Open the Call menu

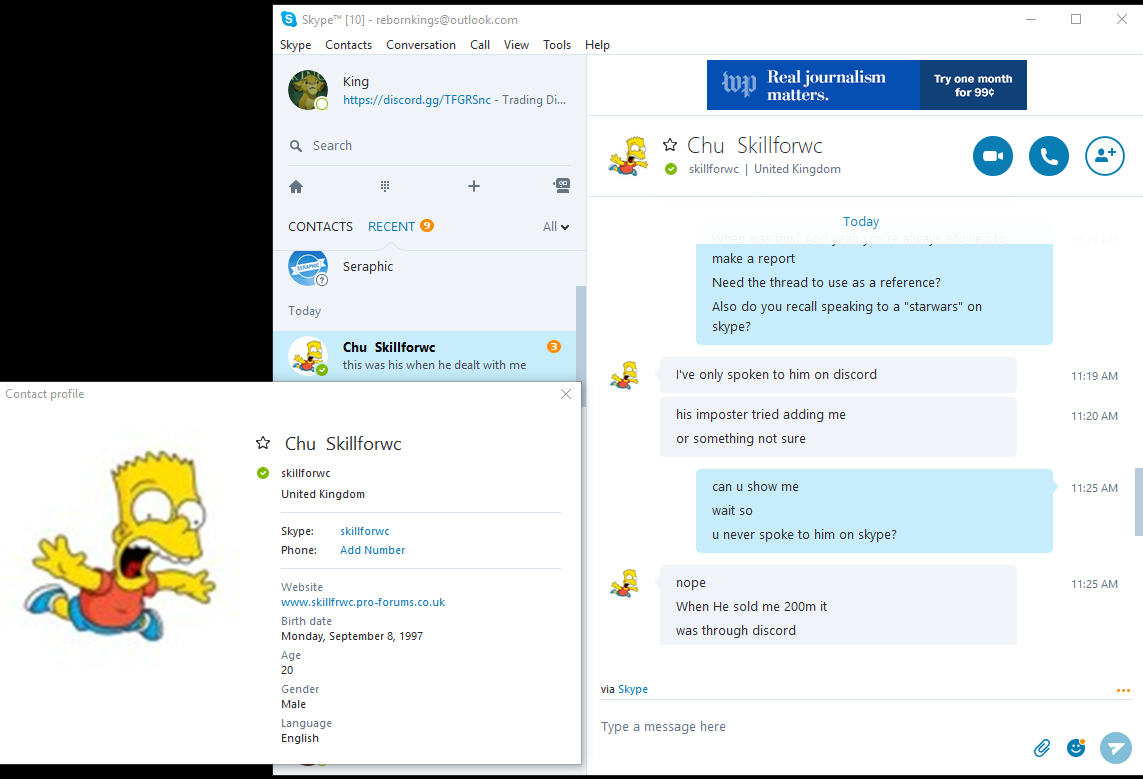click(x=480, y=44)
